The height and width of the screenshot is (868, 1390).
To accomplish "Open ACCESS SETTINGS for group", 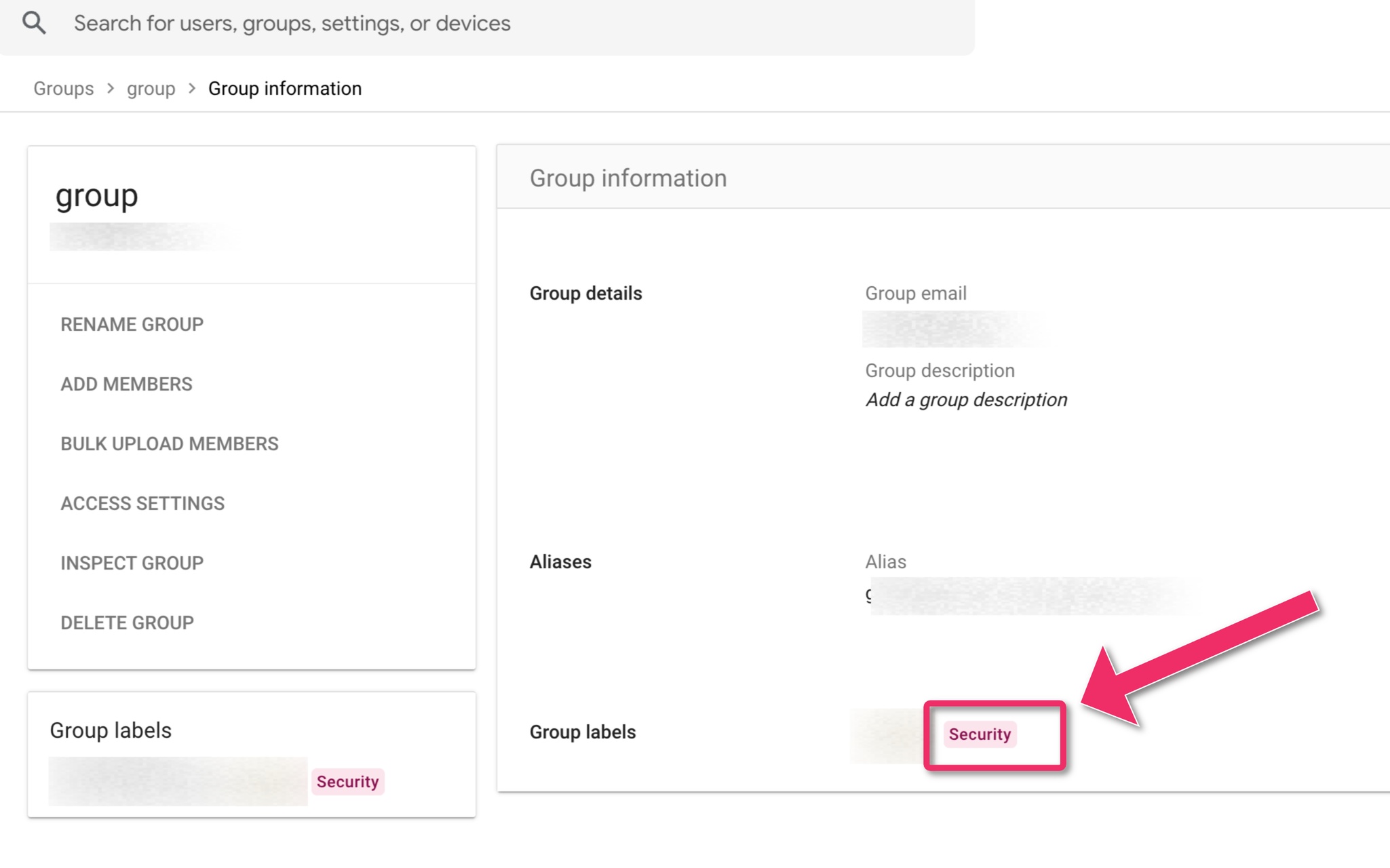I will point(142,503).
